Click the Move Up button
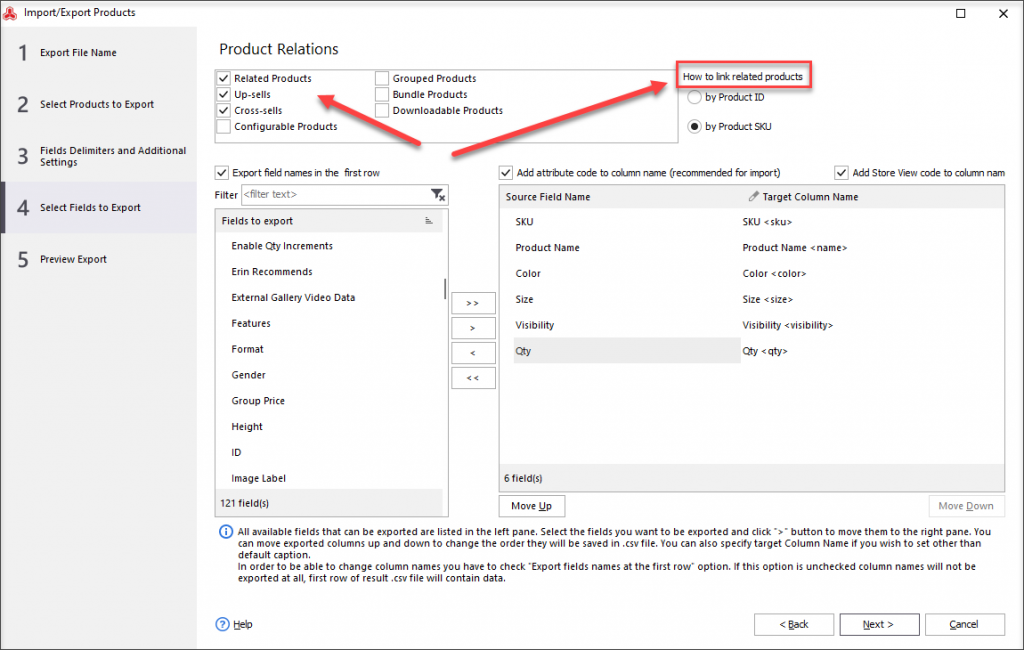Screen dimensions: 1024x650 click(x=532, y=506)
